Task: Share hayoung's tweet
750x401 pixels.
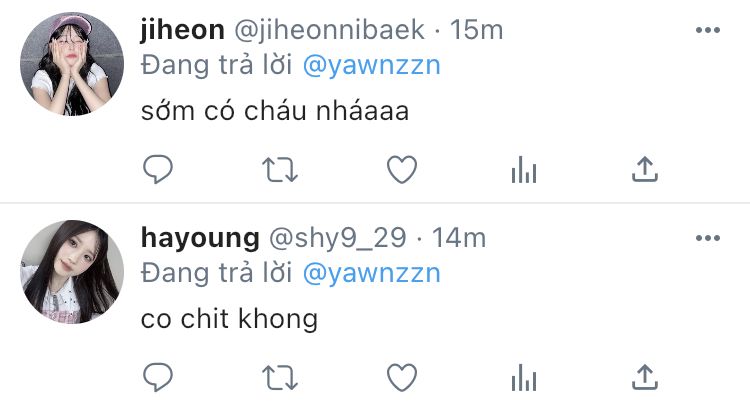Action: pos(645,377)
